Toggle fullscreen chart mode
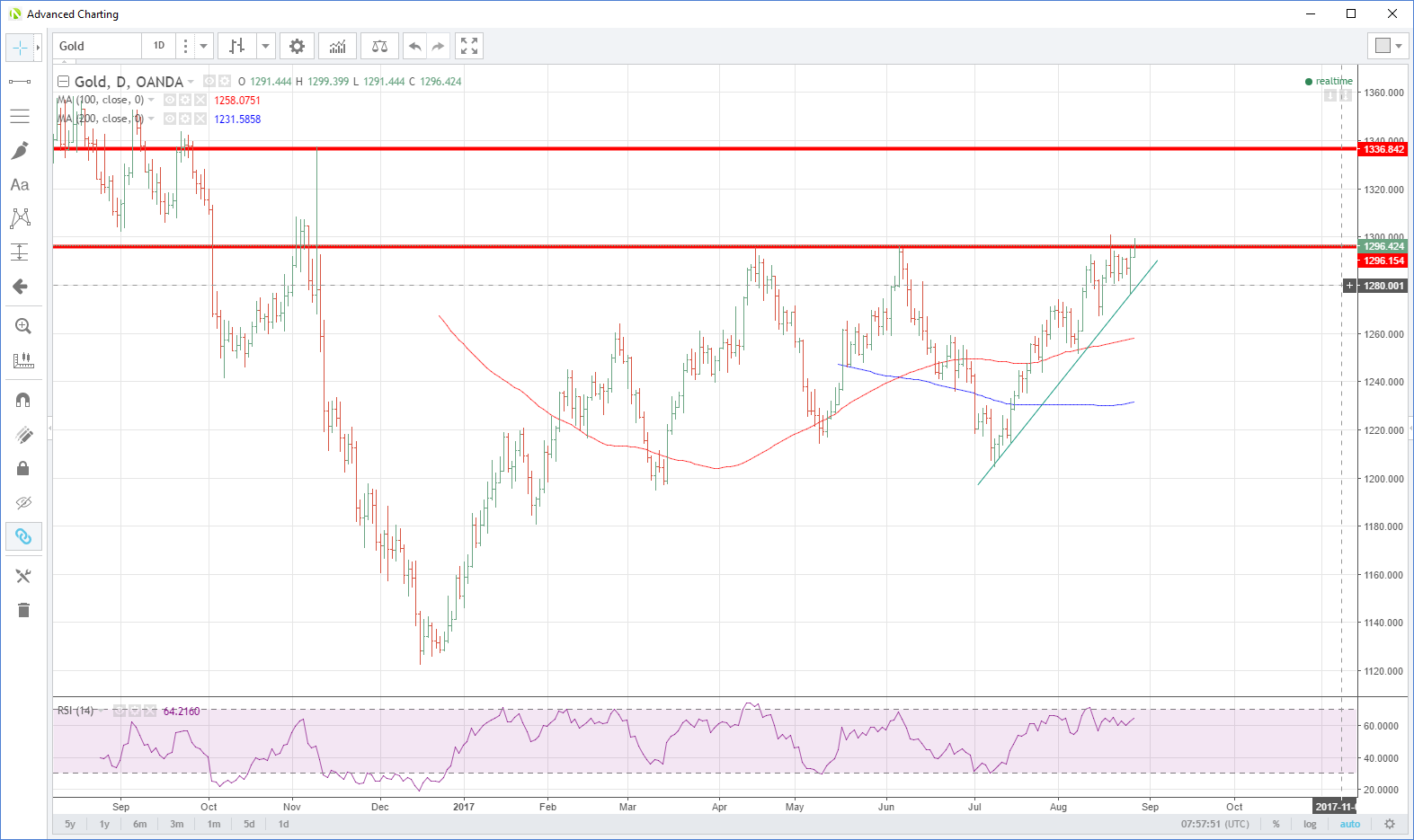This screenshot has height=840, width=1414. point(469,46)
